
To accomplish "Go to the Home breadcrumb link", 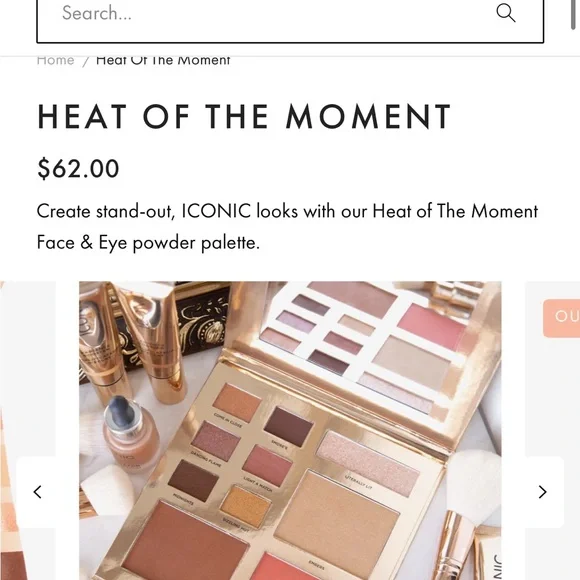I will 55,60.
